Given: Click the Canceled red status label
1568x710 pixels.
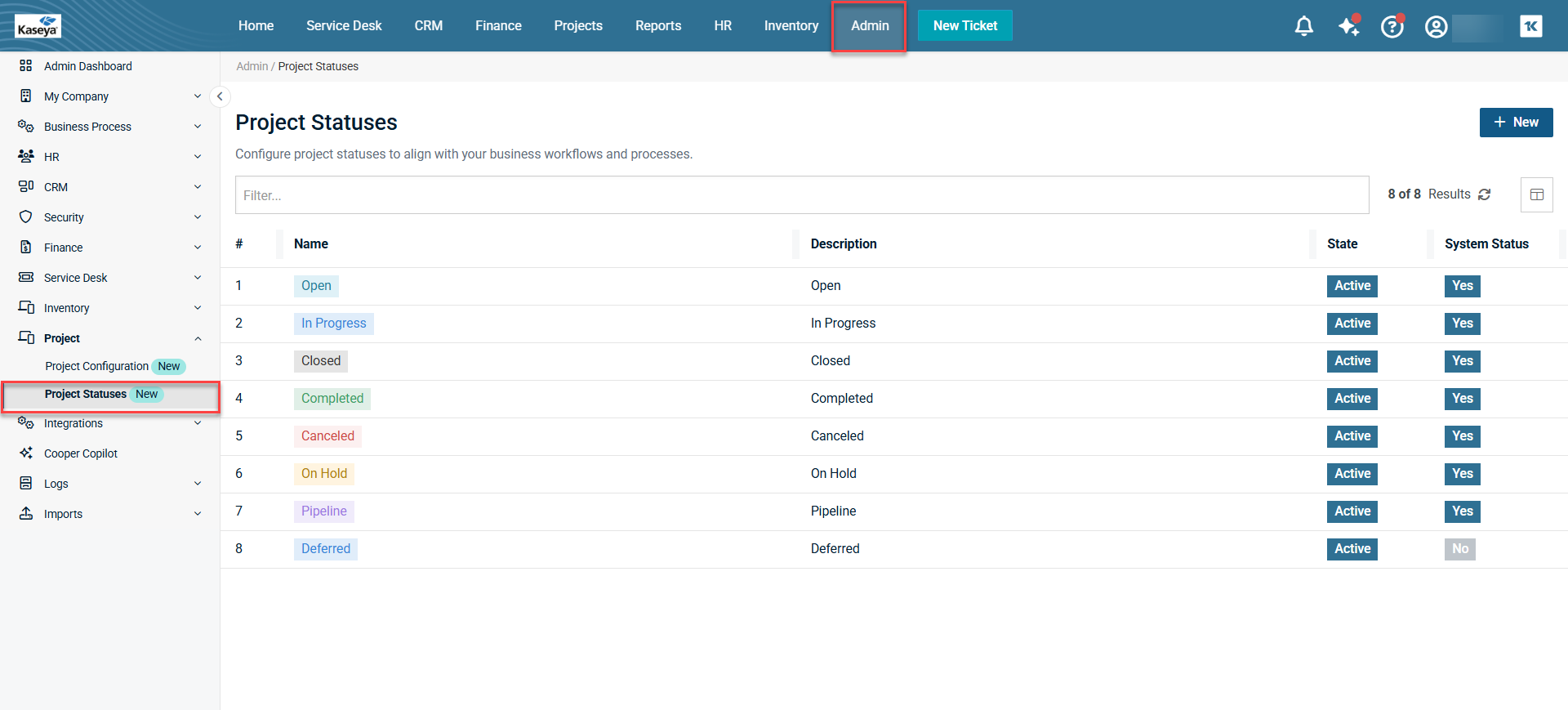Looking at the screenshot, I should coord(327,436).
